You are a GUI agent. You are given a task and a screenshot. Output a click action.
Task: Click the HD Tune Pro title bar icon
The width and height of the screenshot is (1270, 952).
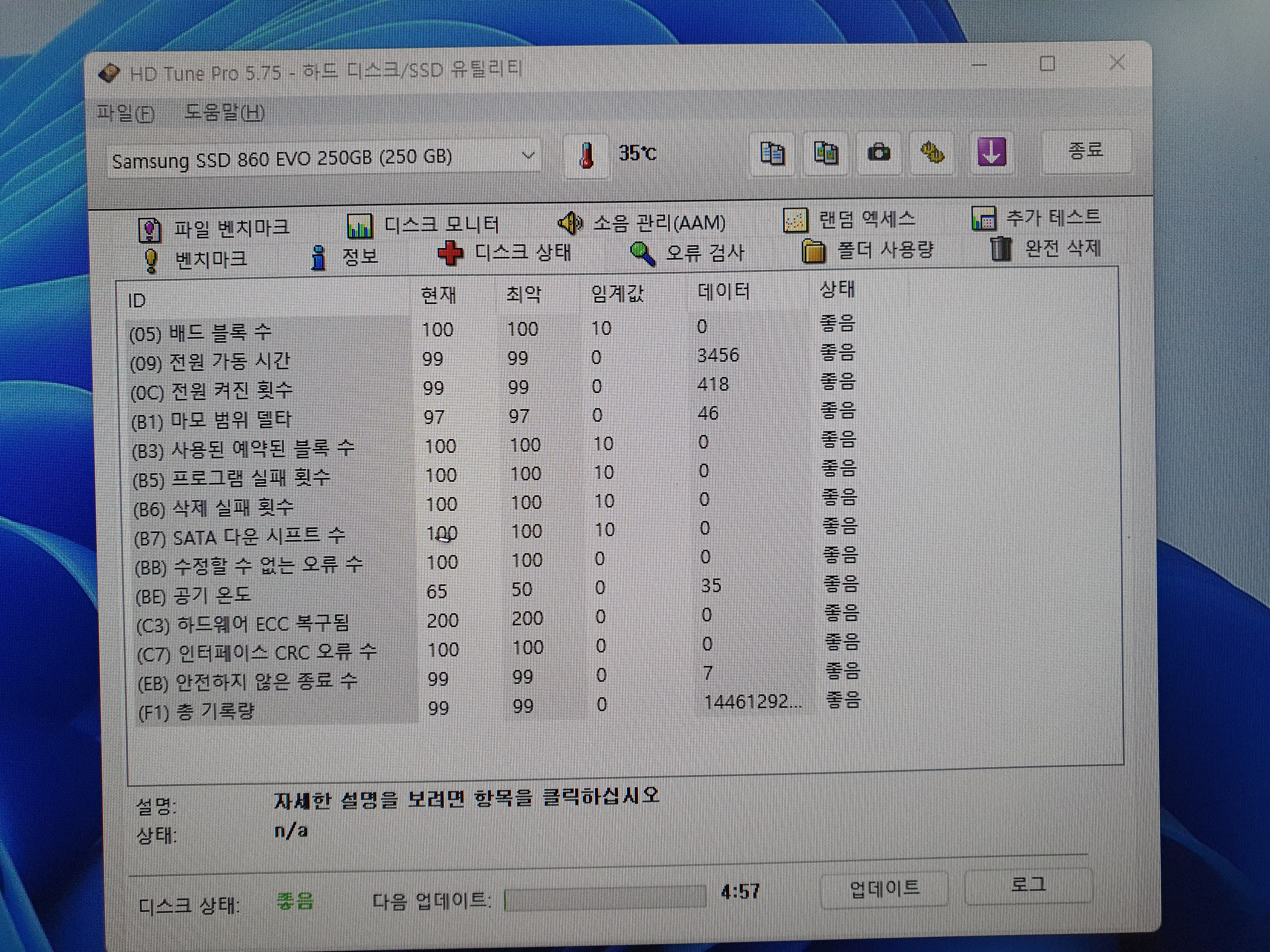coord(109,73)
